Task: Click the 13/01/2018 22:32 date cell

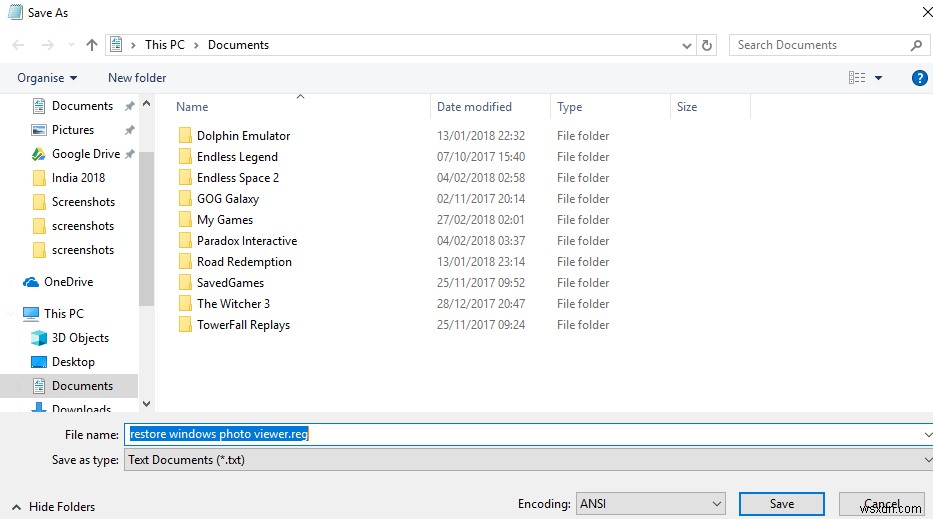Action: click(481, 136)
